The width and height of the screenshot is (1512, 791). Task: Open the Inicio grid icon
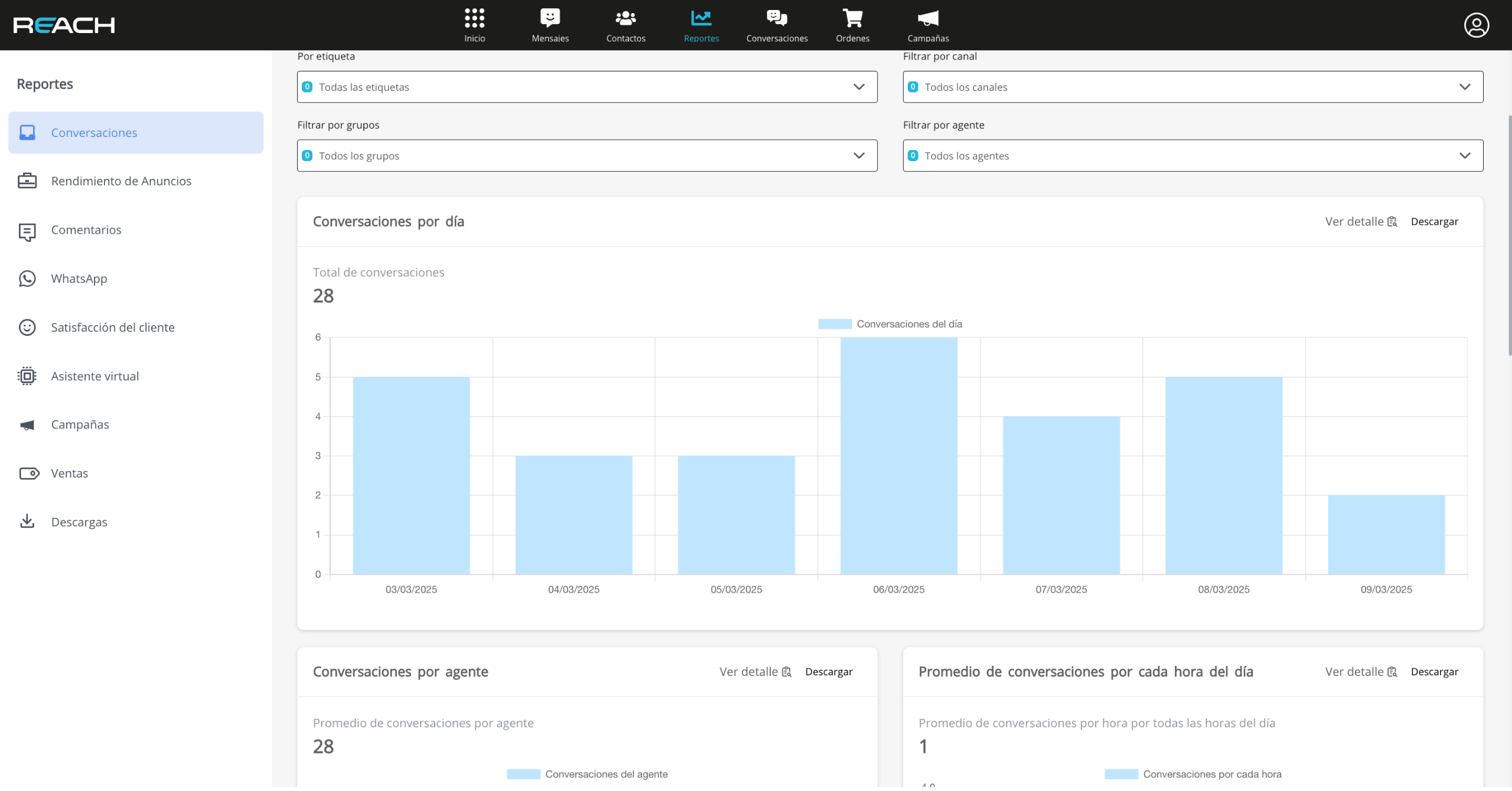(x=474, y=18)
